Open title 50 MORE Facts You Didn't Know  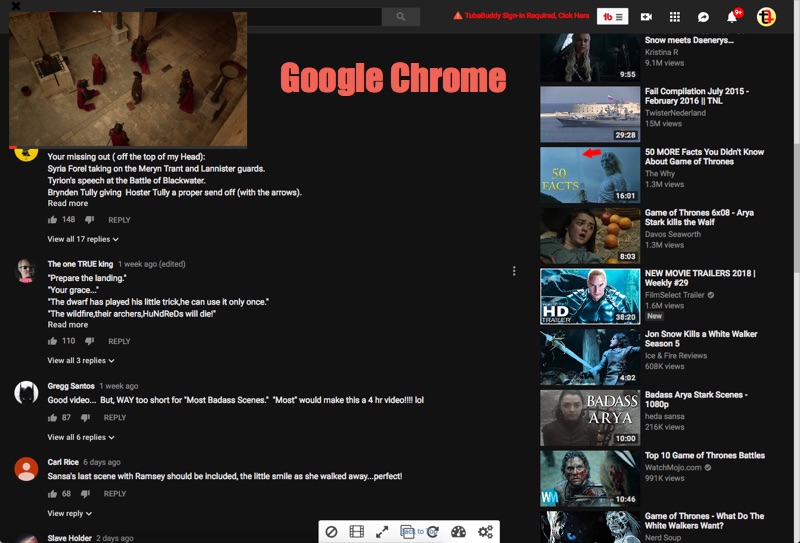704,157
